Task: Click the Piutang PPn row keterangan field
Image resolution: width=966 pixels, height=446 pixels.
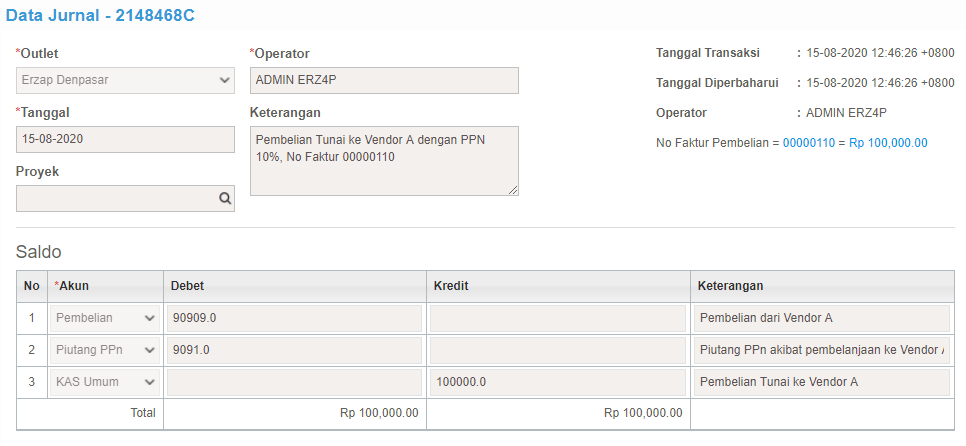Action: (x=822, y=350)
